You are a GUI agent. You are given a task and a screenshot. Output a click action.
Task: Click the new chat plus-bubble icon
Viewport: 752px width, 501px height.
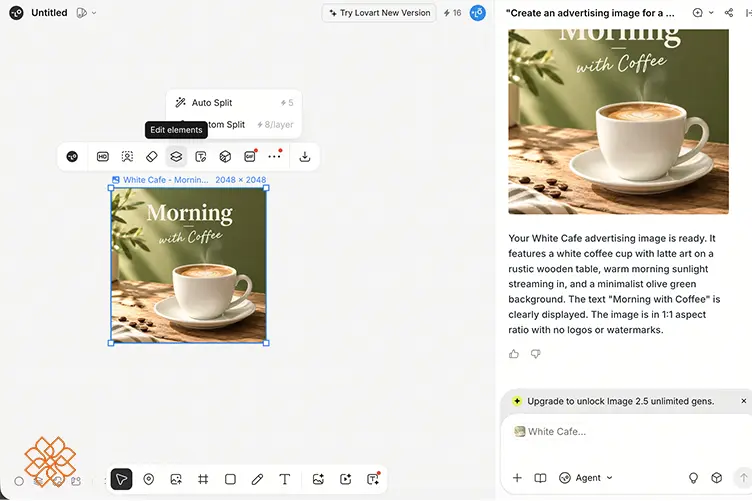click(x=697, y=13)
